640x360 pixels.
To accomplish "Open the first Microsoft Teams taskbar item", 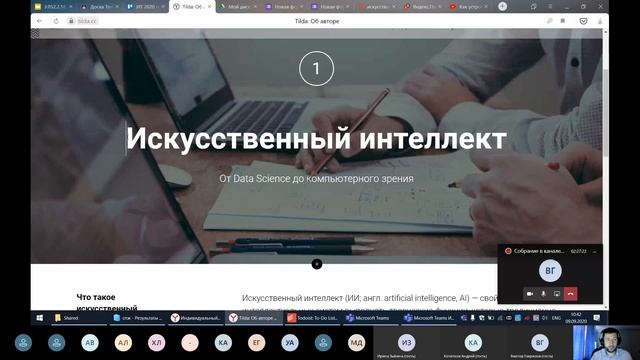I will [x=371, y=318].
